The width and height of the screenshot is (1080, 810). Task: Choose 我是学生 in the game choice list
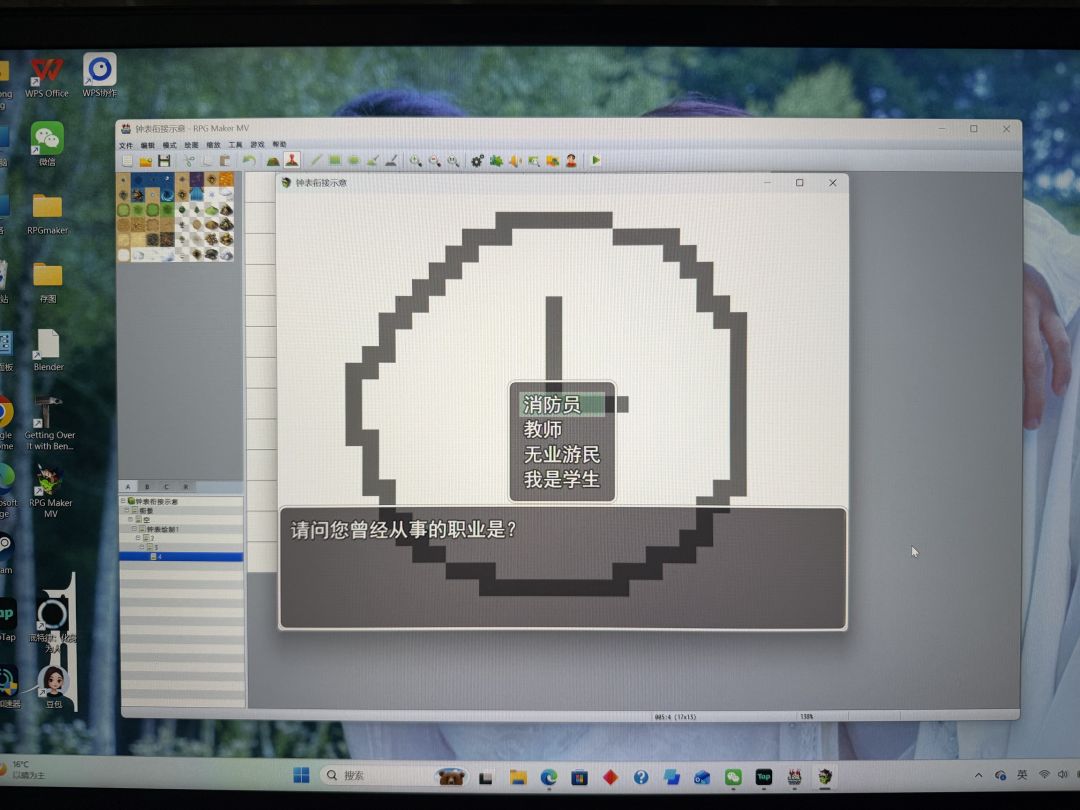pos(562,479)
